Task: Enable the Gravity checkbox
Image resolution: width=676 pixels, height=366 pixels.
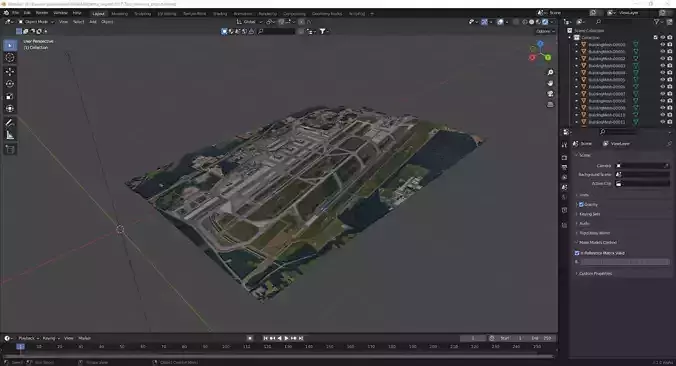Action: (581, 204)
